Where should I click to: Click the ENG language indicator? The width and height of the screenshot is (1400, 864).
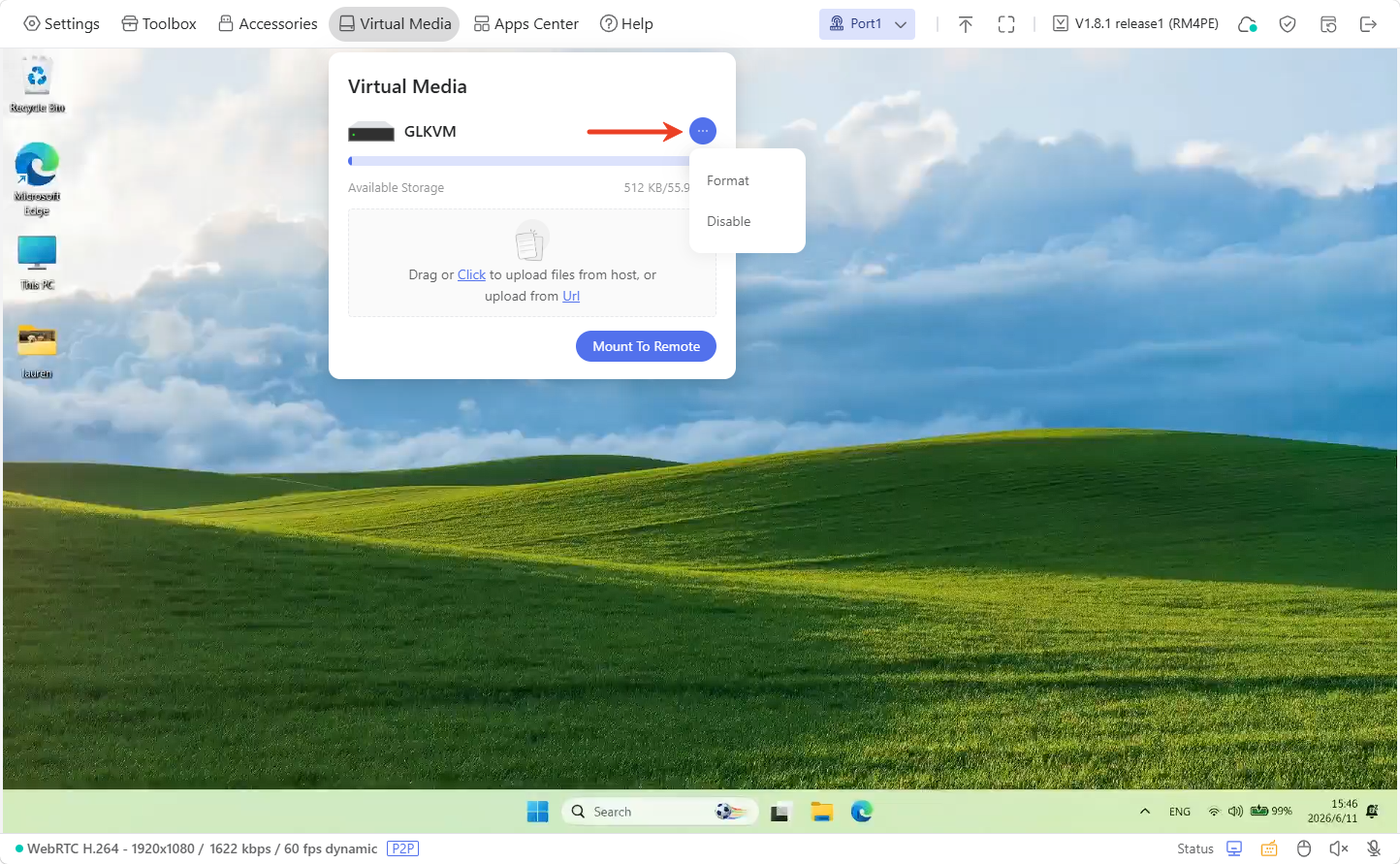click(1180, 812)
